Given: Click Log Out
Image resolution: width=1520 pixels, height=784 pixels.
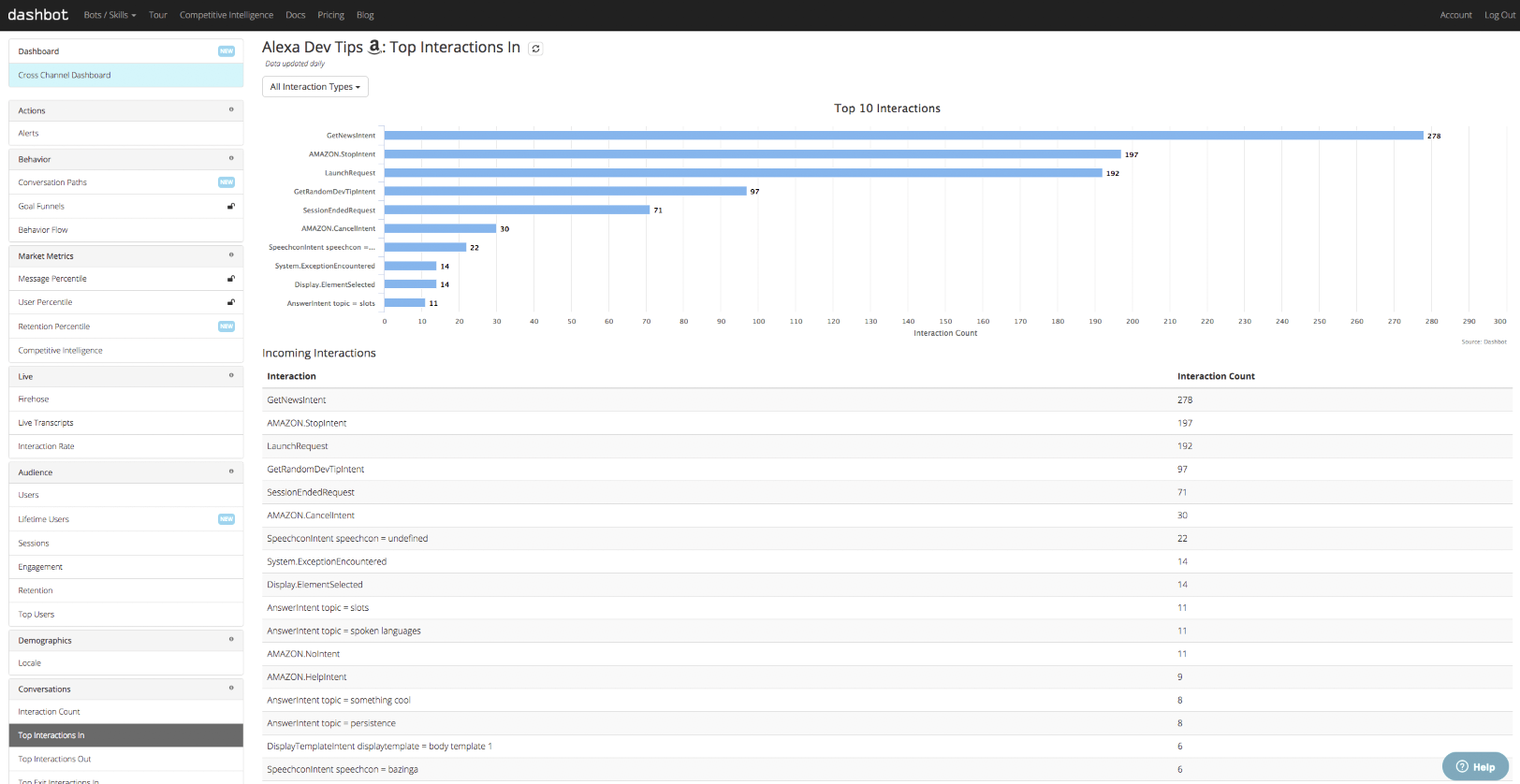Looking at the screenshot, I should [1499, 15].
